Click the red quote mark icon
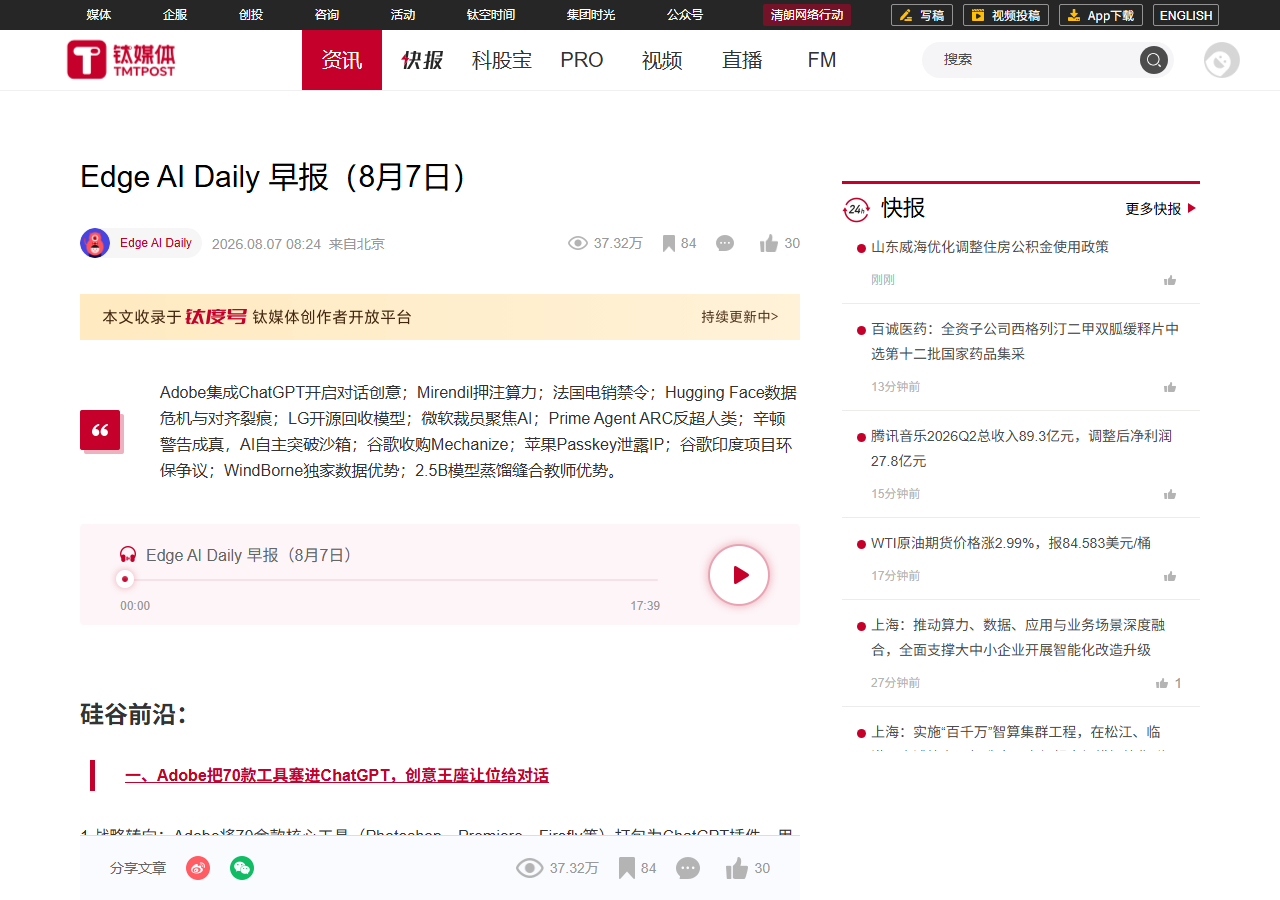1280x900 pixels. [101, 431]
